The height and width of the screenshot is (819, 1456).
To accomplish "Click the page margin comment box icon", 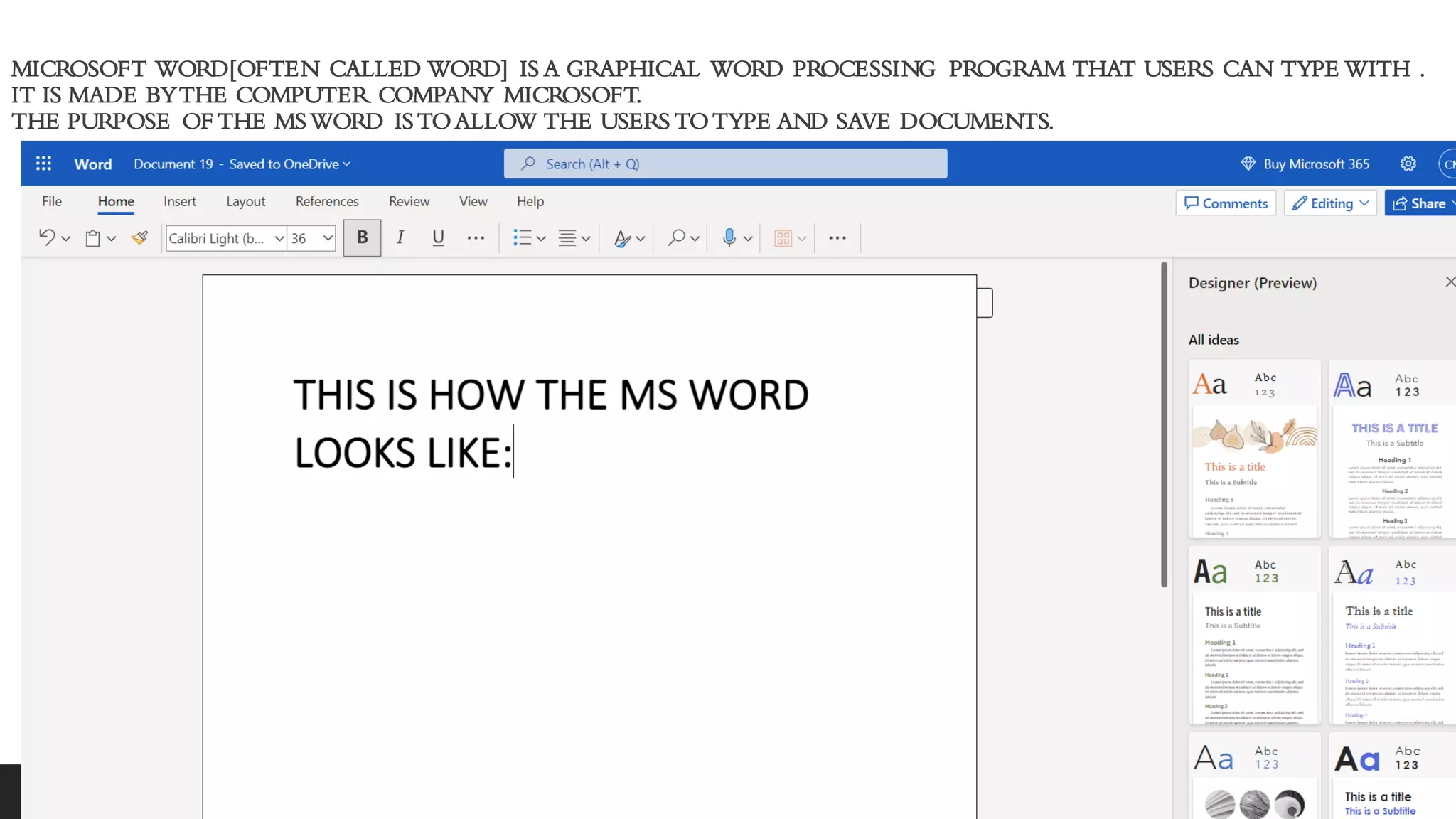I will tap(985, 303).
